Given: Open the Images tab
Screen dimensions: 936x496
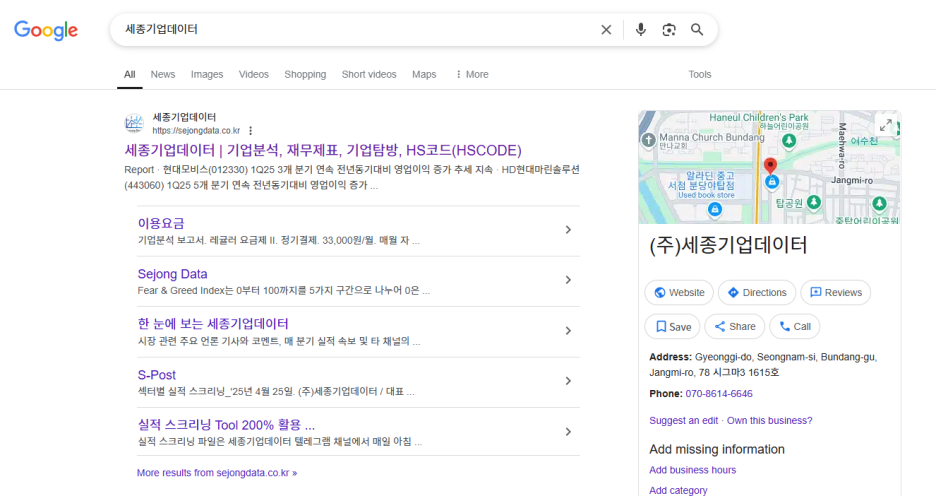Looking at the screenshot, I should pos(207,75).
